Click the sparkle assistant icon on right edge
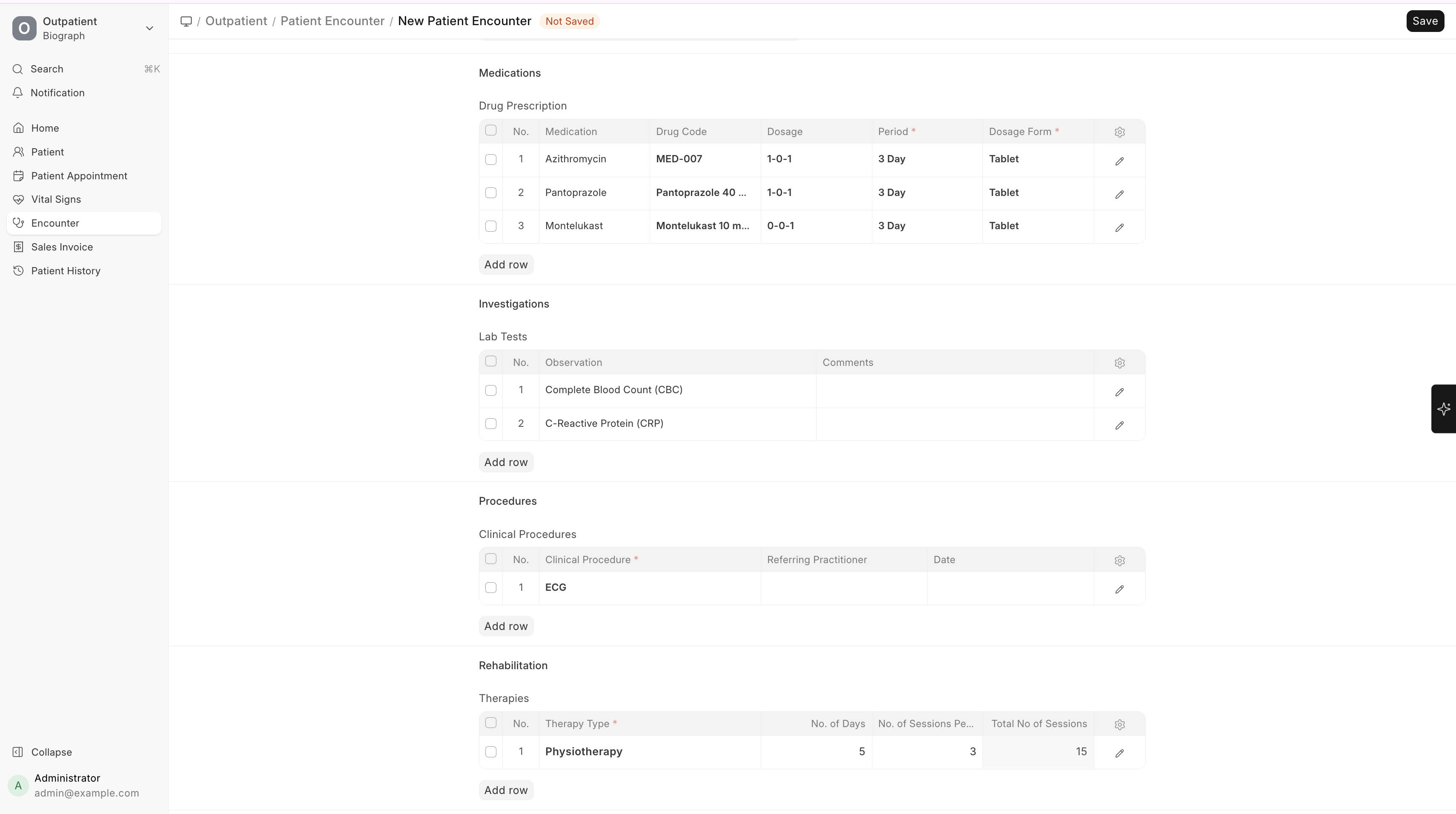 1444,408
